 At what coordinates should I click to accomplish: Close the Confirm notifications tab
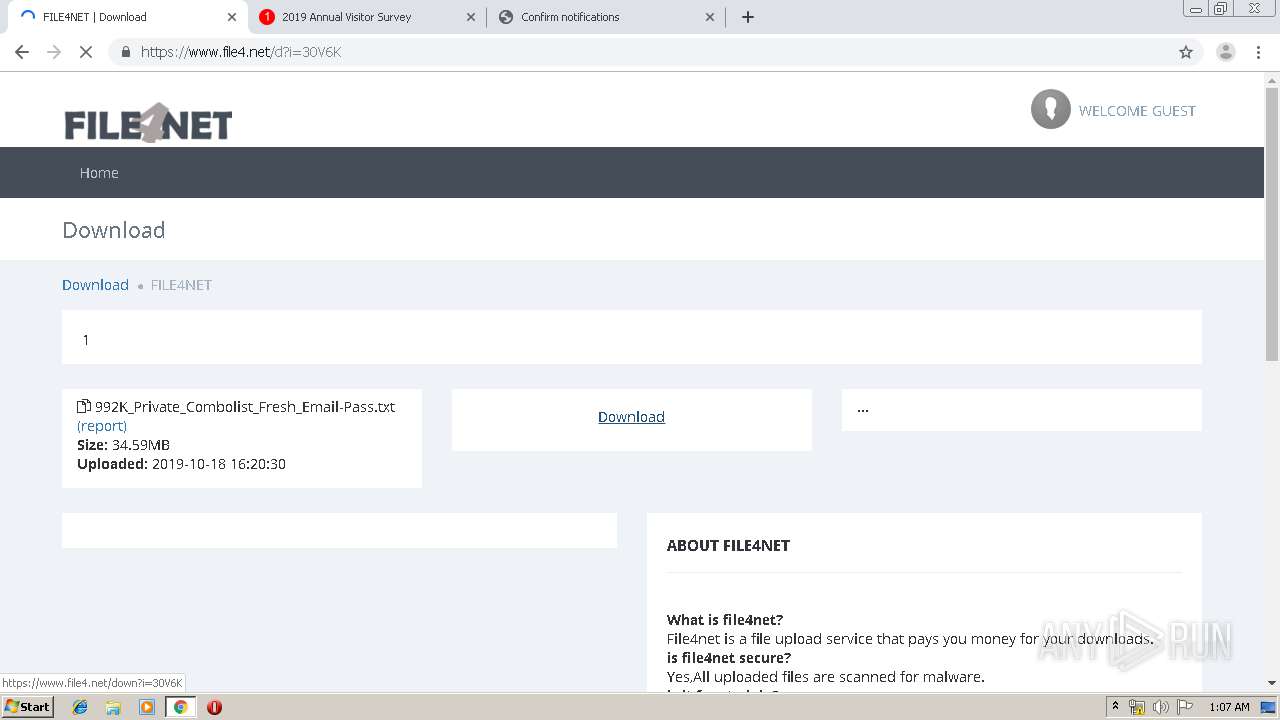click(x=710, y=17)
